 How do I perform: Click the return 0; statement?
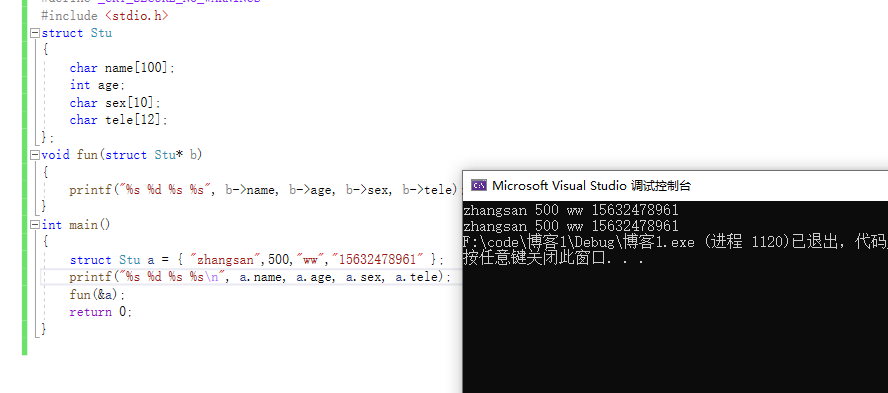pos(101,312)
